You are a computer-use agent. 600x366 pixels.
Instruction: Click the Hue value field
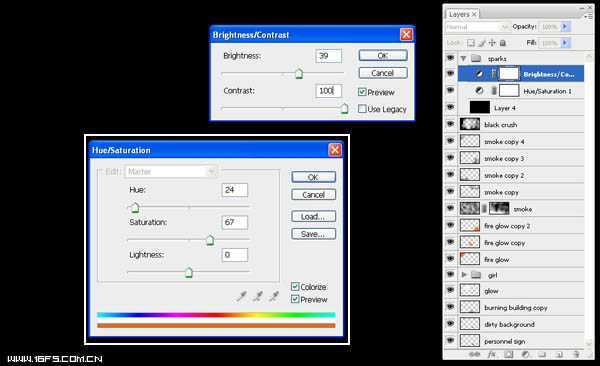(x=235, y=190)
